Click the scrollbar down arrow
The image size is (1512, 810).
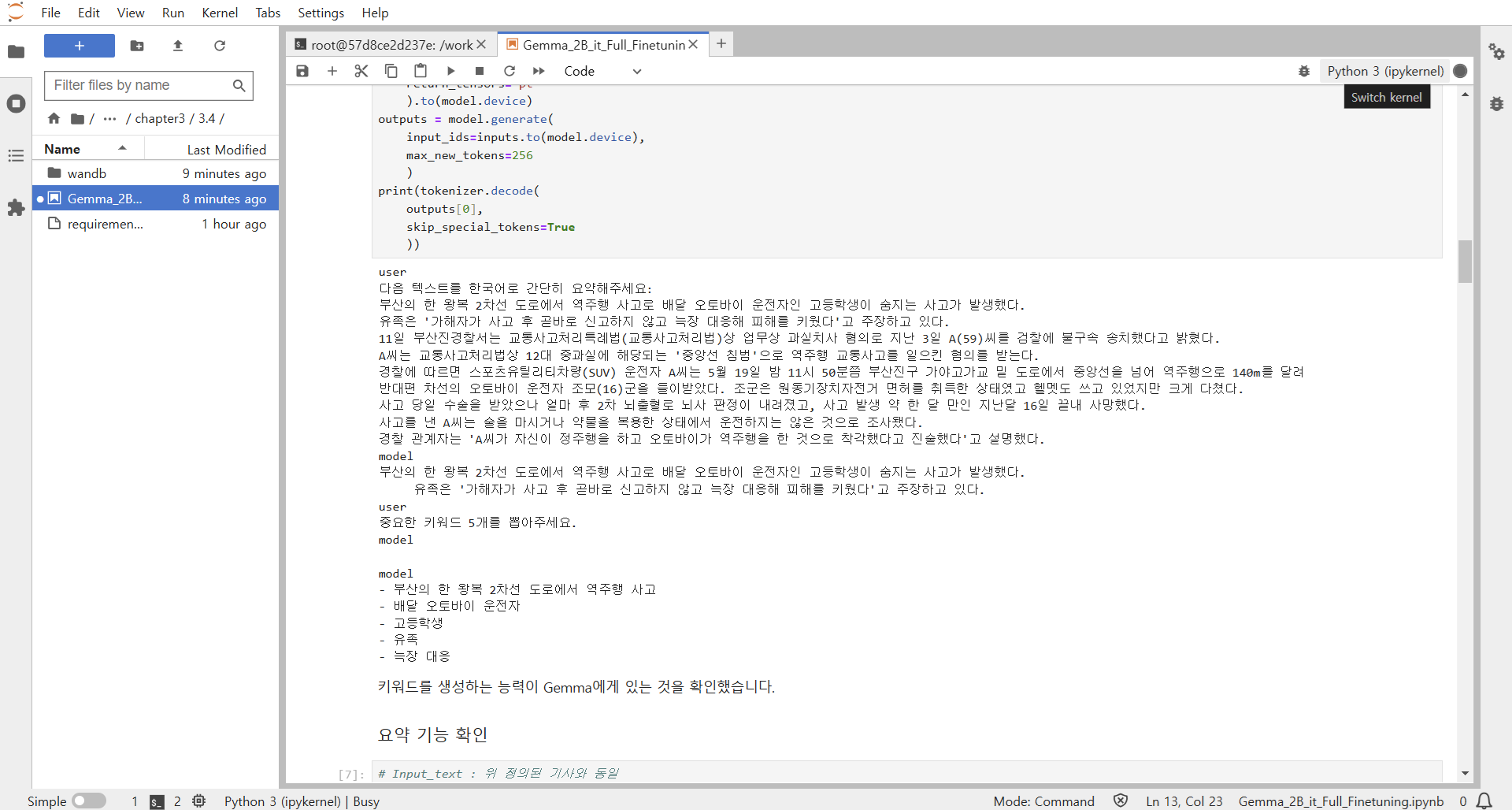click(x=1465, y=774)
